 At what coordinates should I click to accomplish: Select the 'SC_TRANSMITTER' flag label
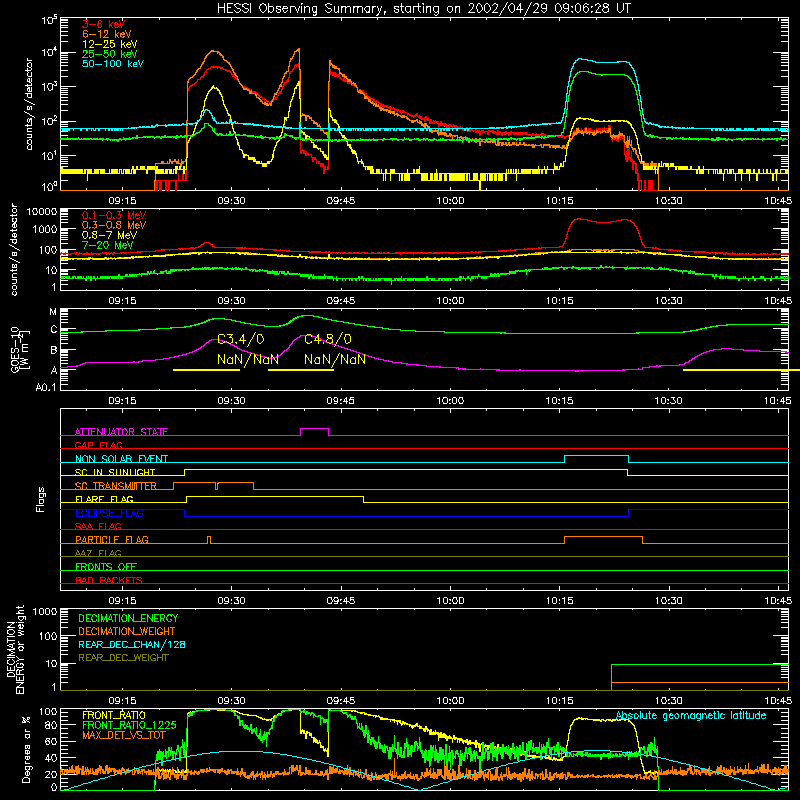(116, 486)
